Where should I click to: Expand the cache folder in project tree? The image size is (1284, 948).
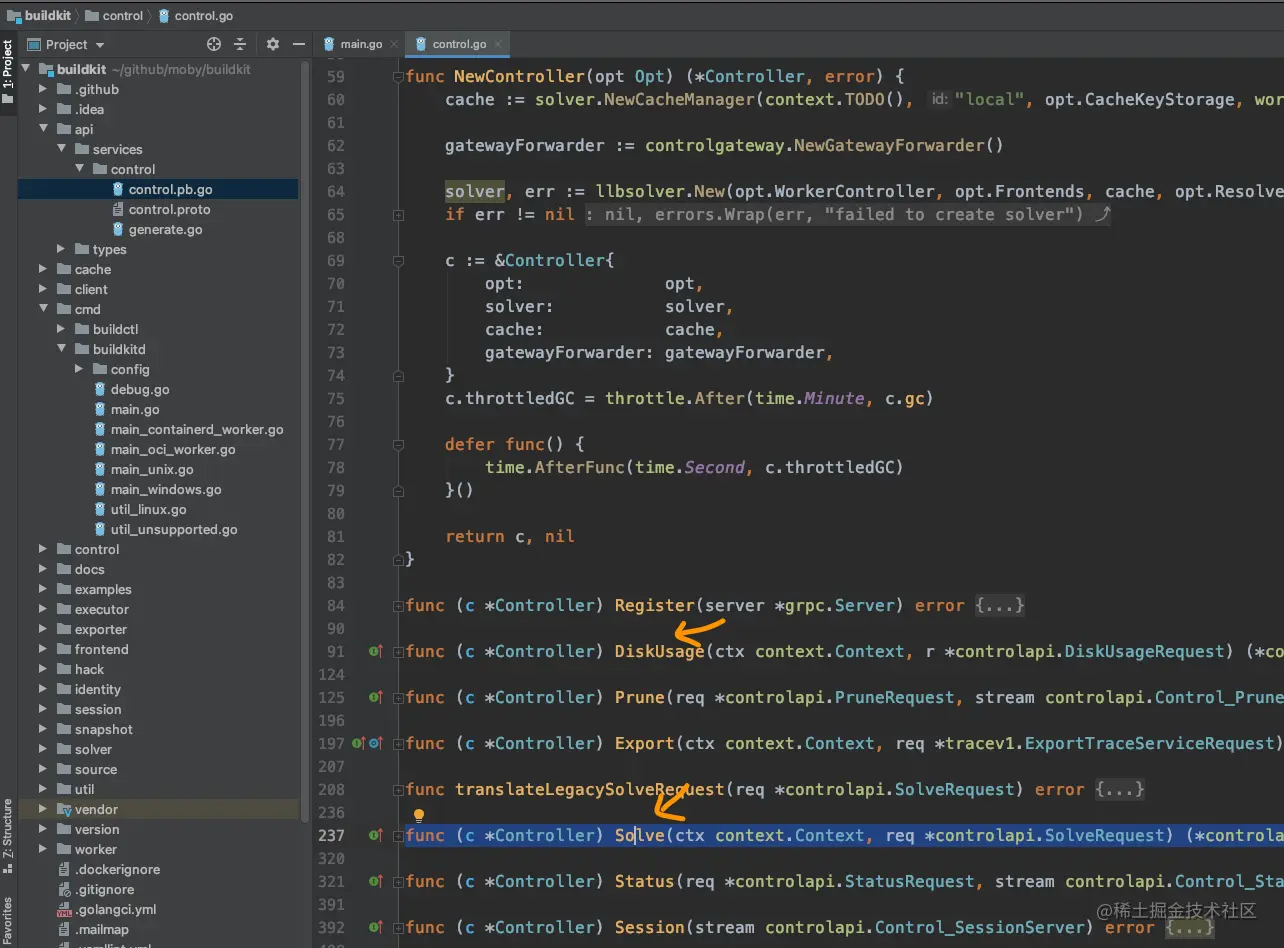[x=42, y=269]
